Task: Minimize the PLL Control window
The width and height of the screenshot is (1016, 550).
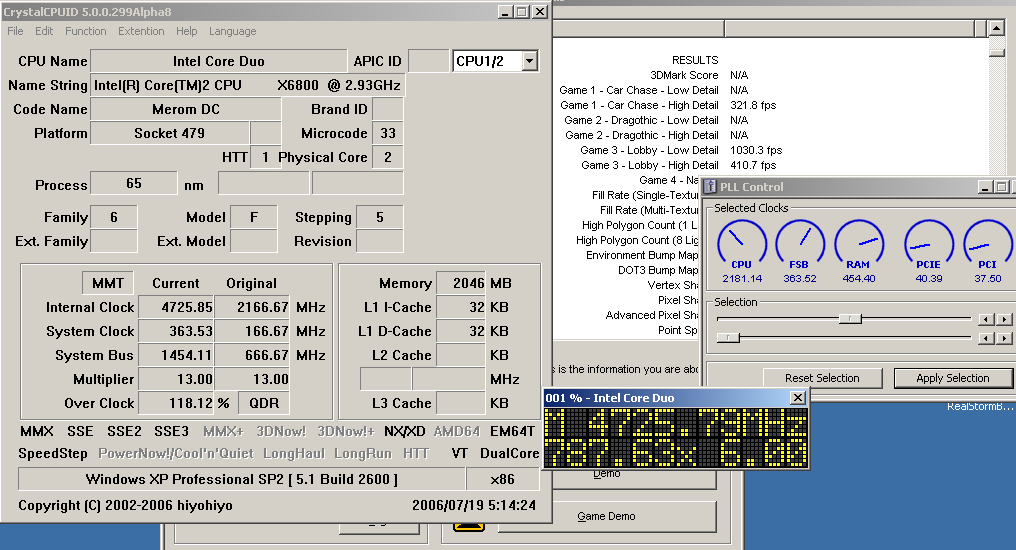Action: [x=986, y=187]
